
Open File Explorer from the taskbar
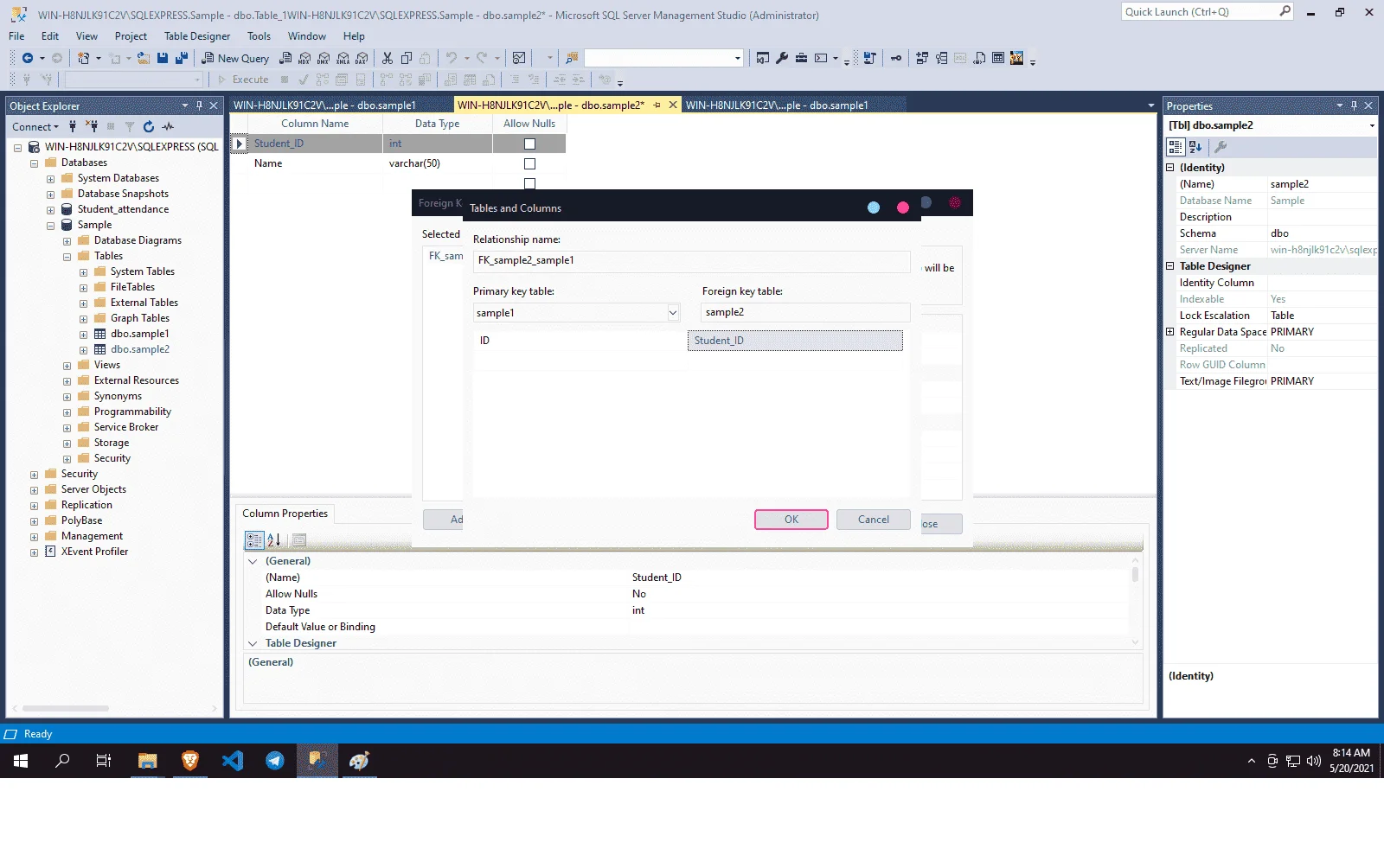click(x=148, y=761)
